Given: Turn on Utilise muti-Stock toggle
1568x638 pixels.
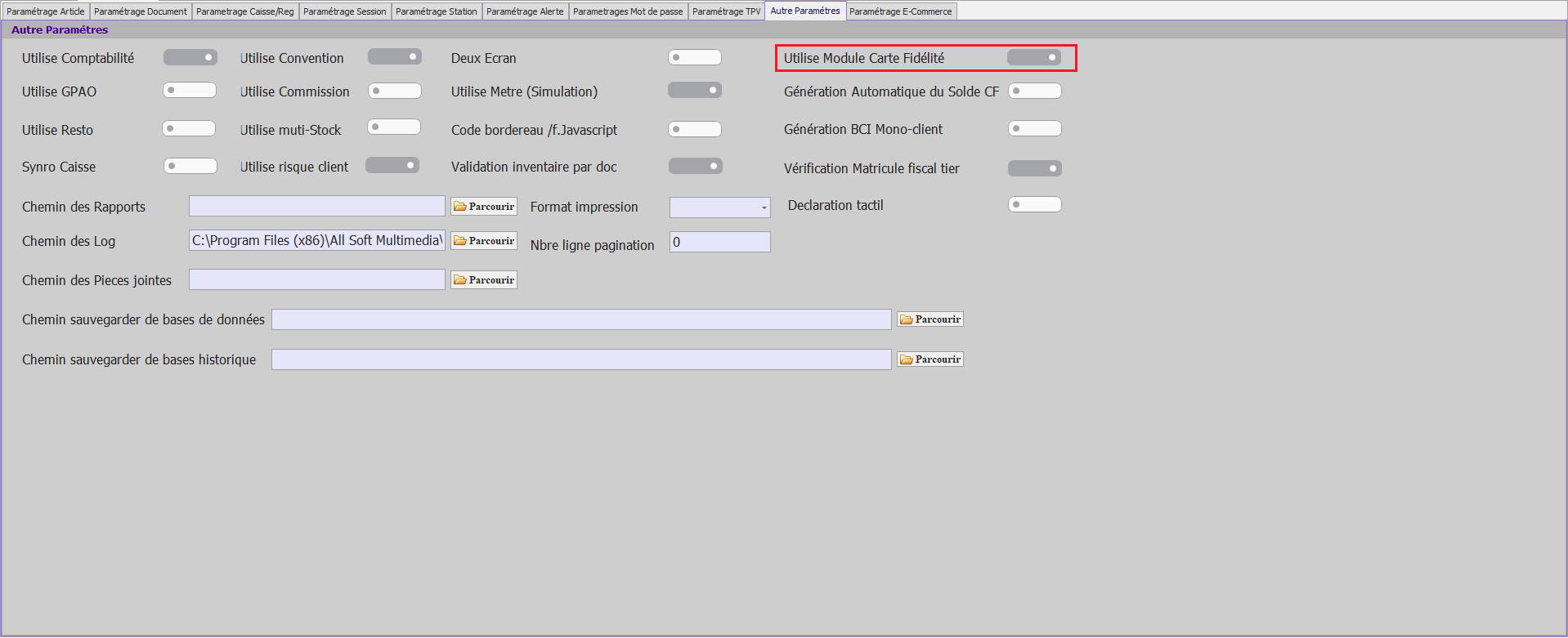Looking at the screenshot, I should [x=394, y=127].
